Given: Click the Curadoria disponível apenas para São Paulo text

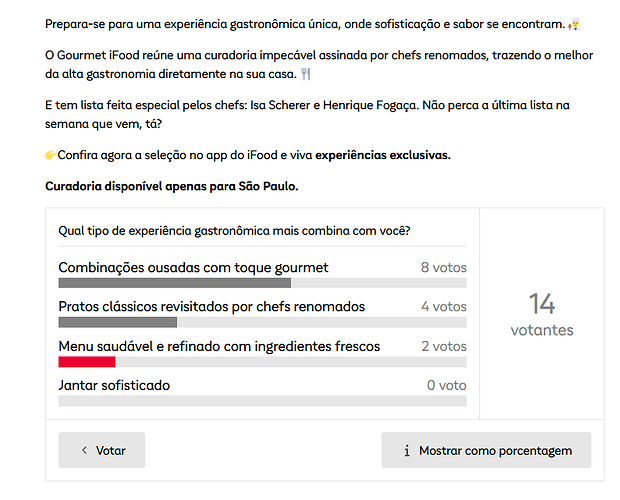Looking at the screenshot, I should (171, 186).
